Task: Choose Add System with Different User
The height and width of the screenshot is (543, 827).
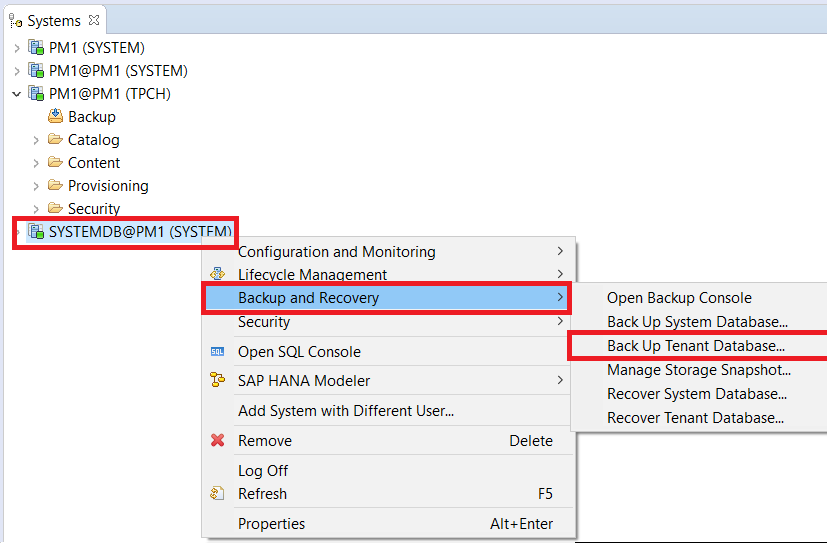Action: coord(388,411)
